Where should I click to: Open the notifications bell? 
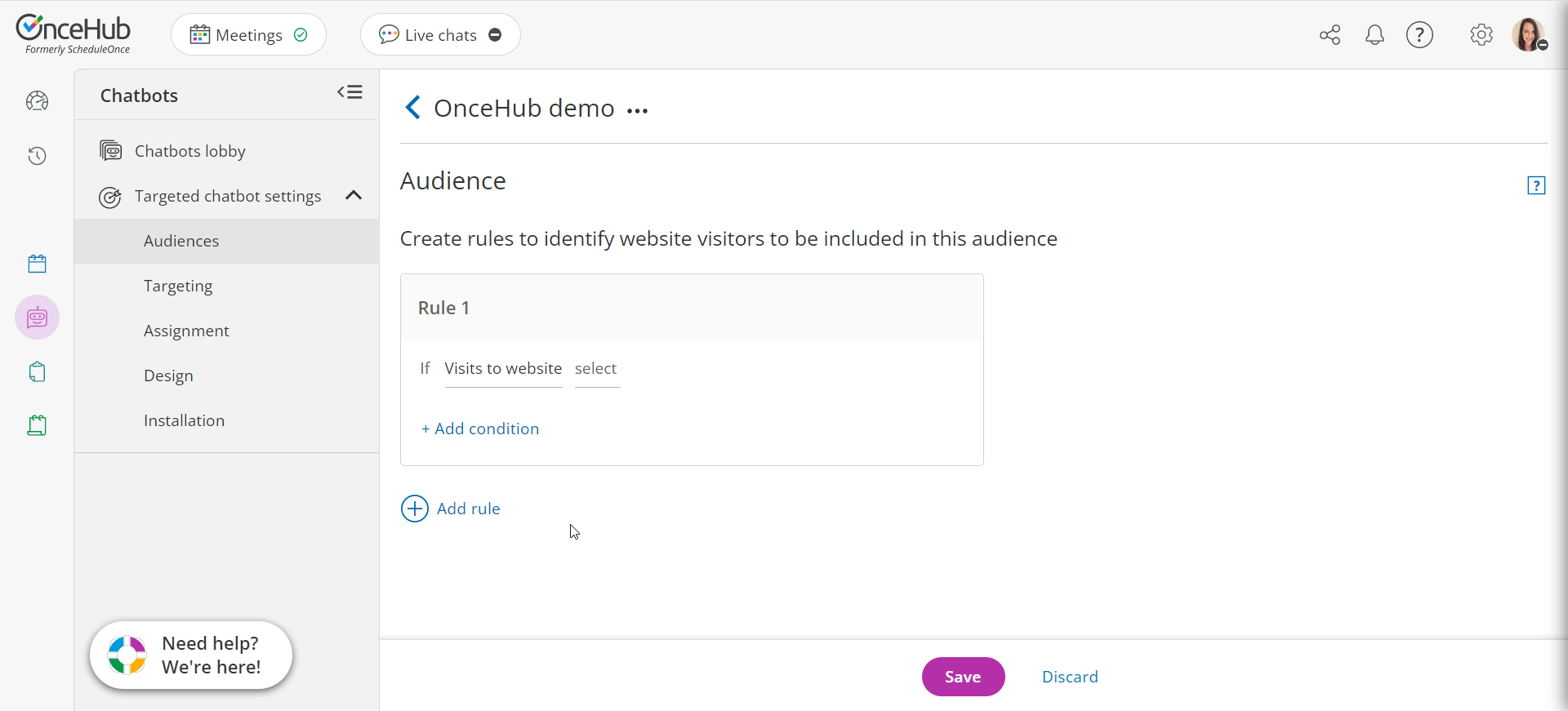click(1374, 35)
